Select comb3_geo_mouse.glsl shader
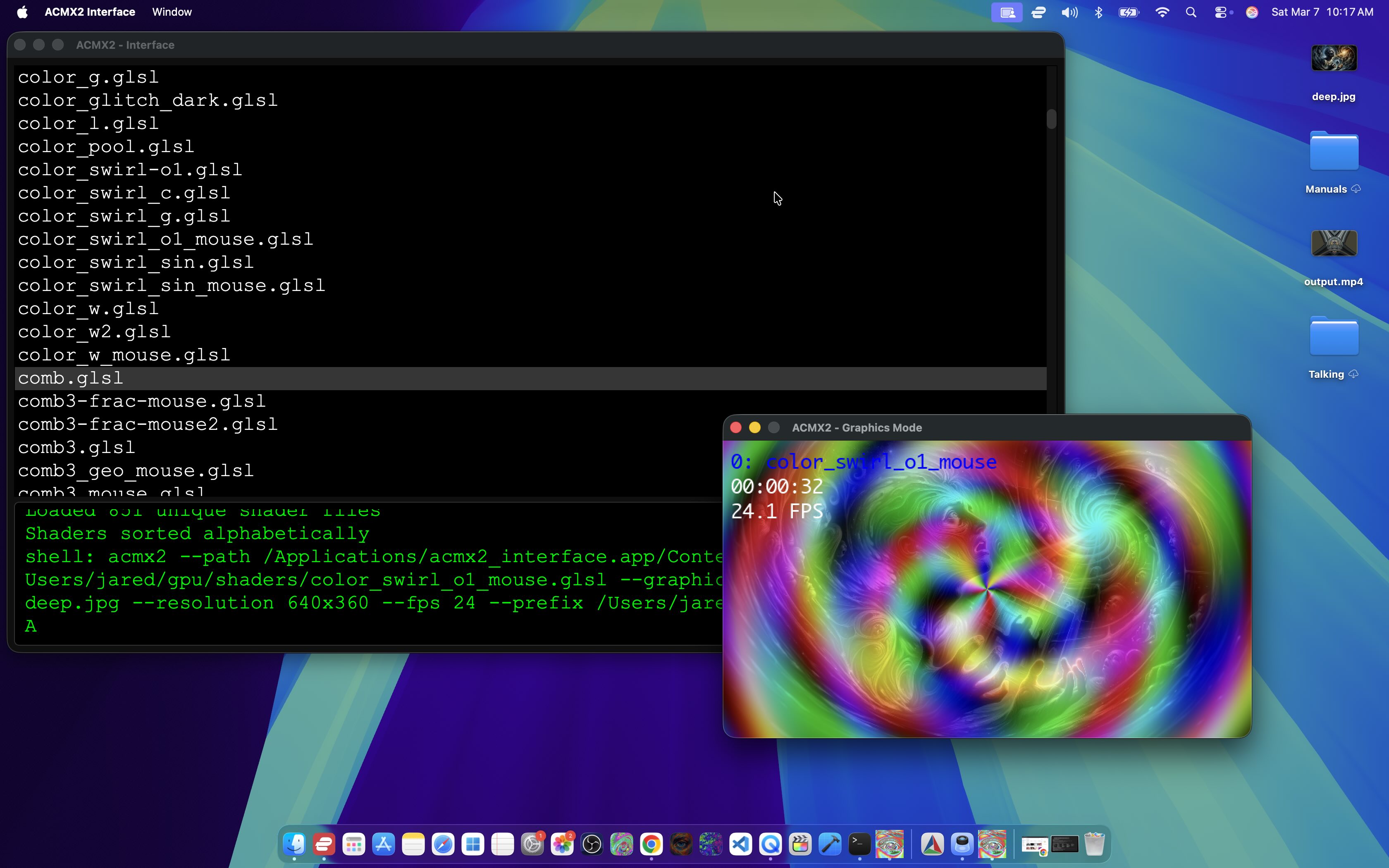Screen dimensions: 1389x868 pos(368,471)
